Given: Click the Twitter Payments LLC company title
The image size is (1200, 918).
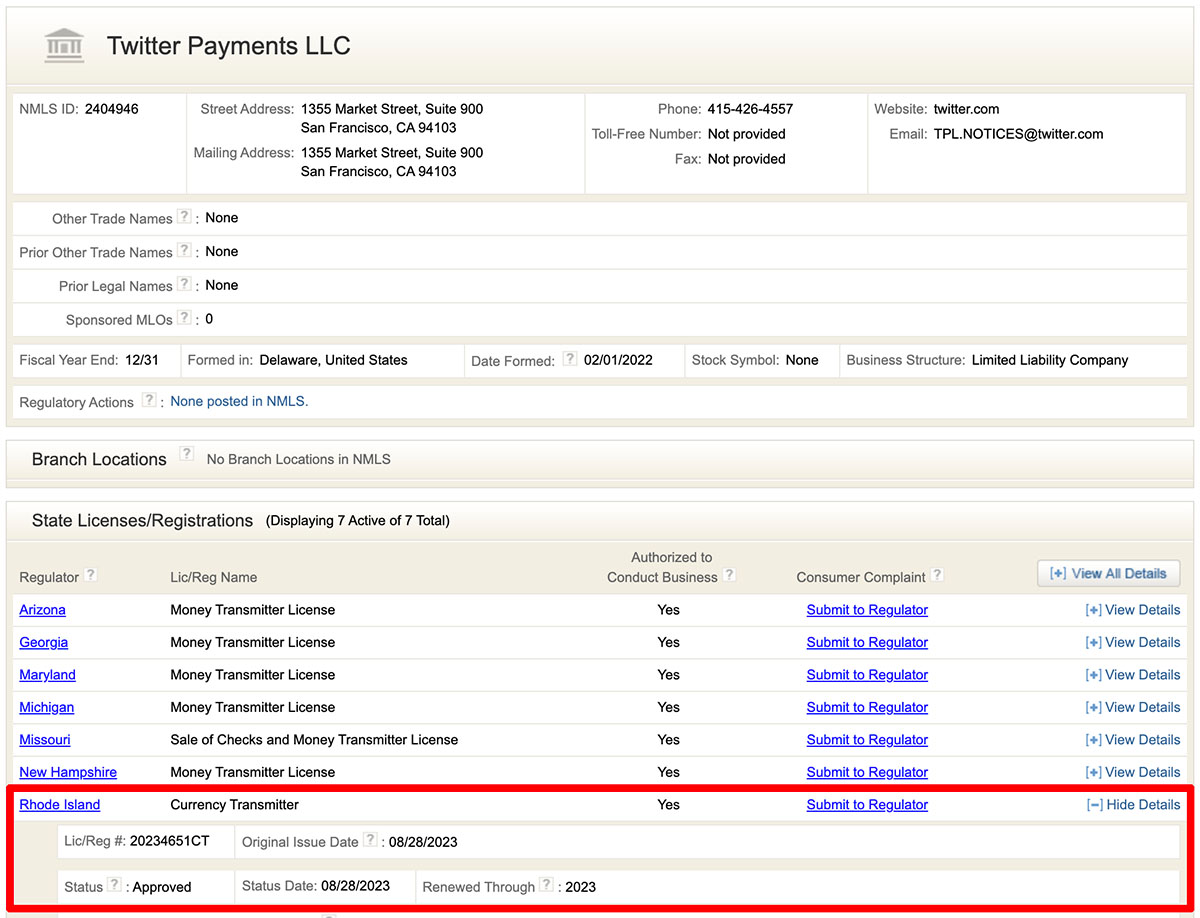Looking at the screenshot, I should (x=229, y=46).
